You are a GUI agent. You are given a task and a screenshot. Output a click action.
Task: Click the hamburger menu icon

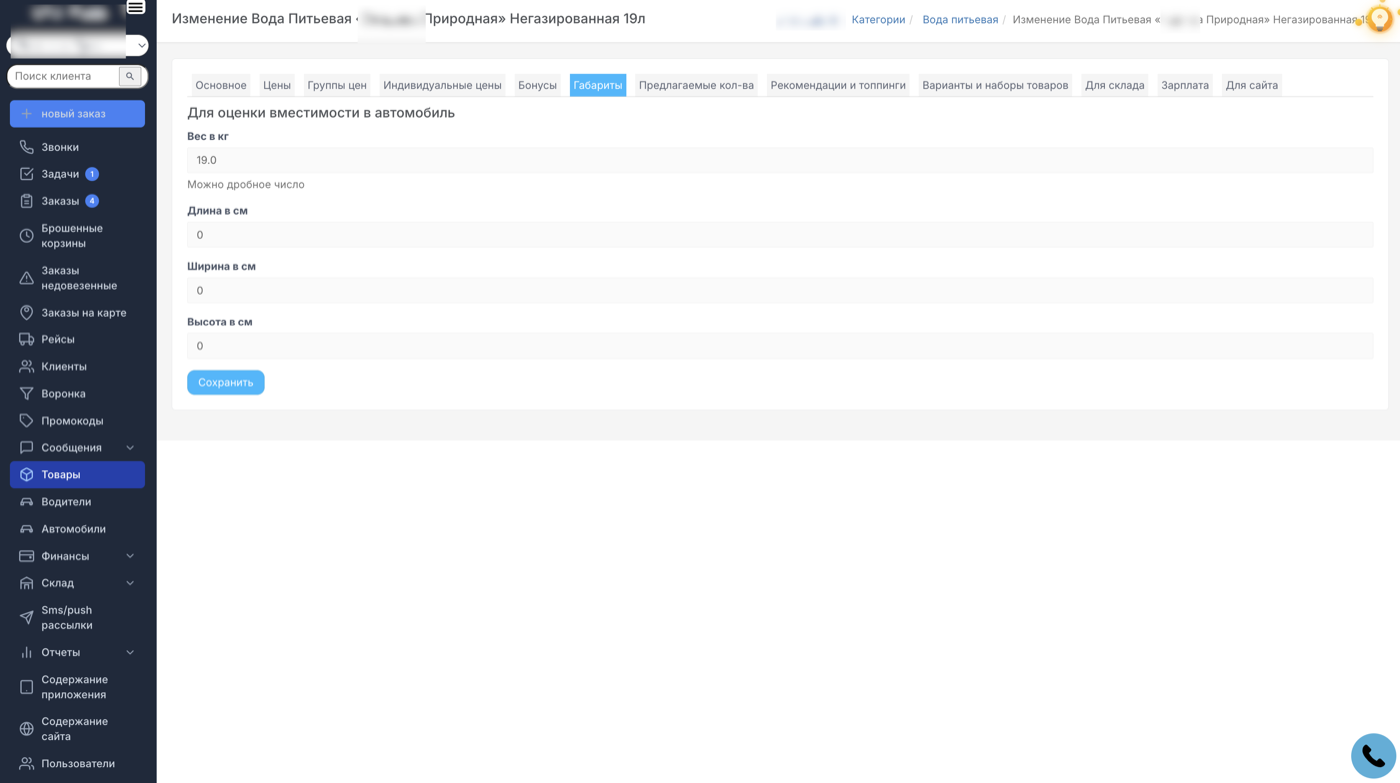[x=136, y=8]
